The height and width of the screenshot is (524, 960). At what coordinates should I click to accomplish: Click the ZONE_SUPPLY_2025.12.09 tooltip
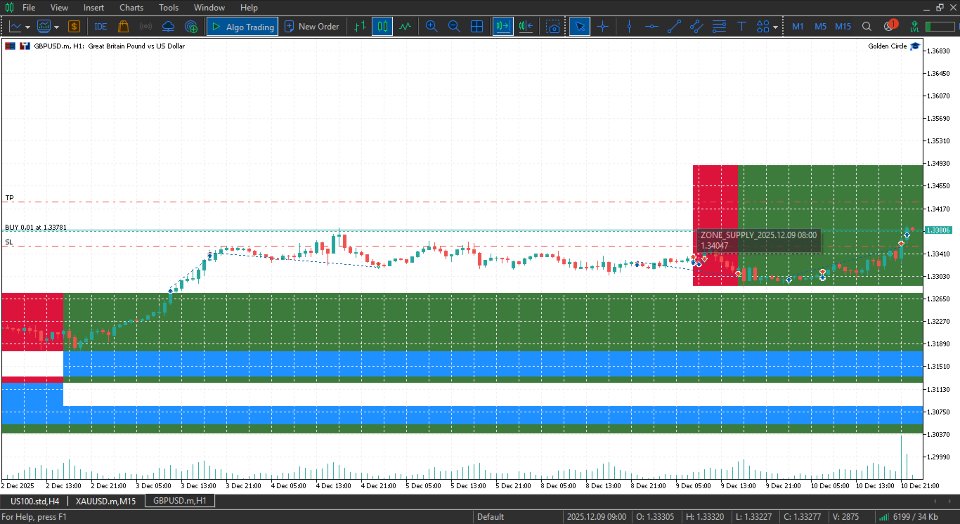click(758, 240)
